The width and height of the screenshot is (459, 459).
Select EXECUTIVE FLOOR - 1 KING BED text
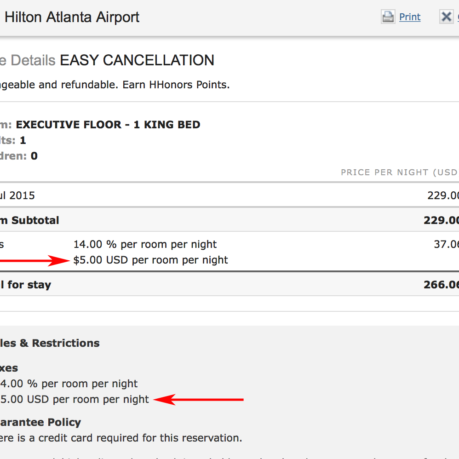(108, 125)
